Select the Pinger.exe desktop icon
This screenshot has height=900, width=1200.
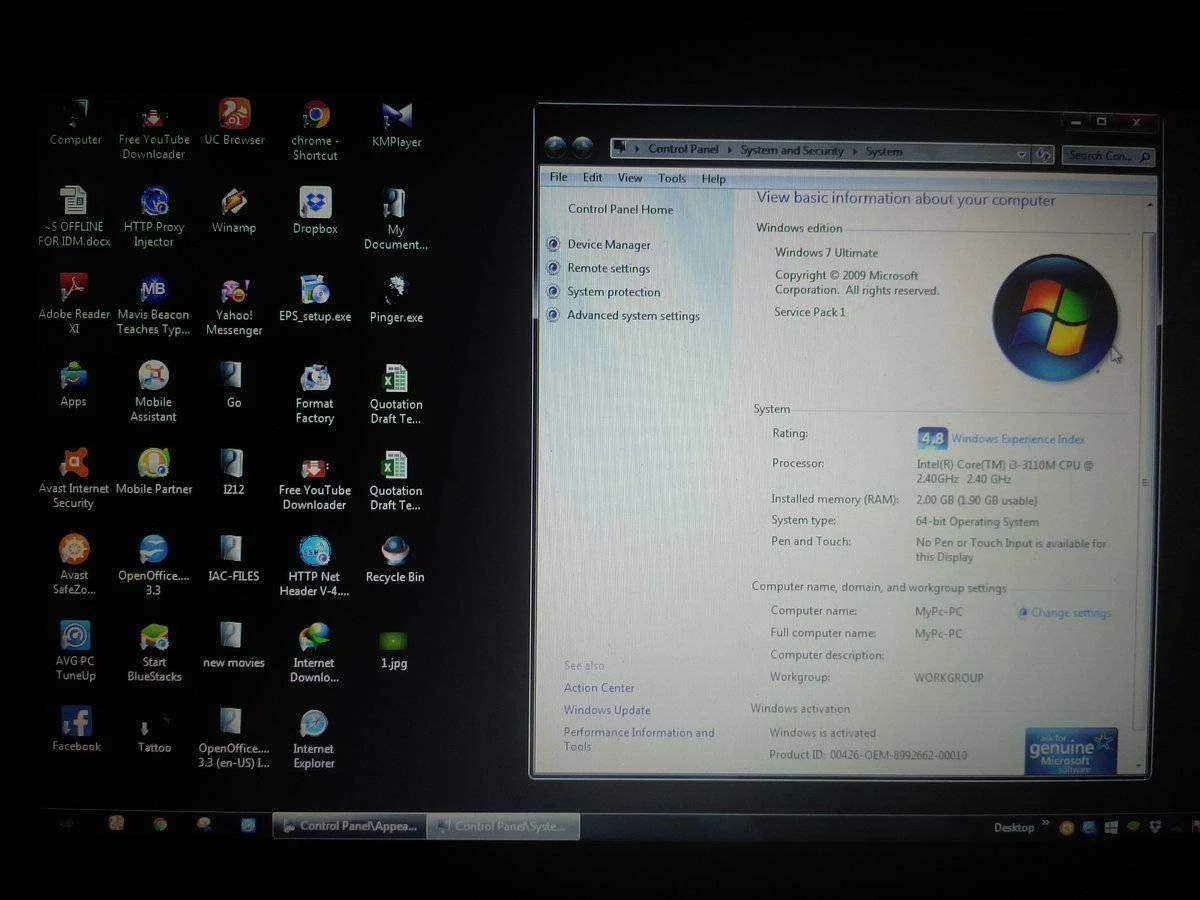[x=396, y=299]
